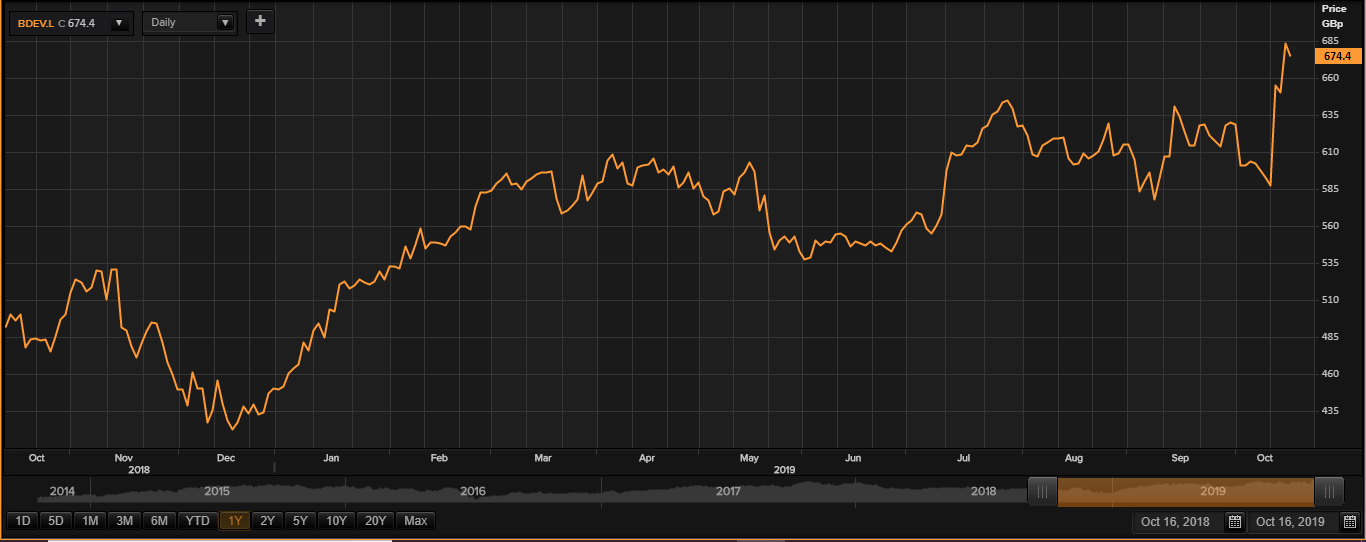1366x542 pixels.
Task: Select the 1M range button
Action: [90, 521]
